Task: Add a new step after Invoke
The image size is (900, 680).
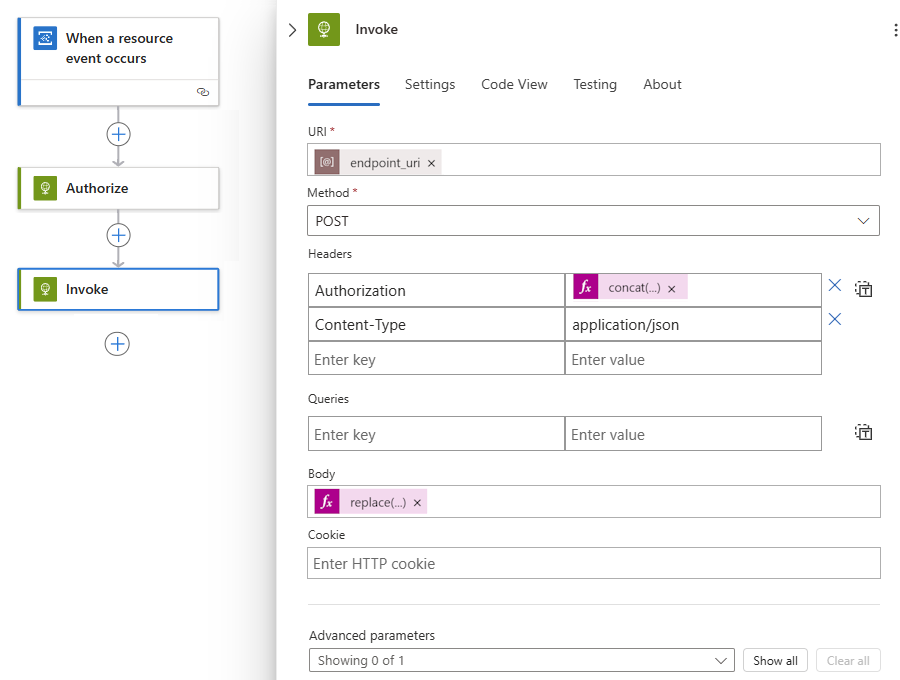Action: (117, 344)
